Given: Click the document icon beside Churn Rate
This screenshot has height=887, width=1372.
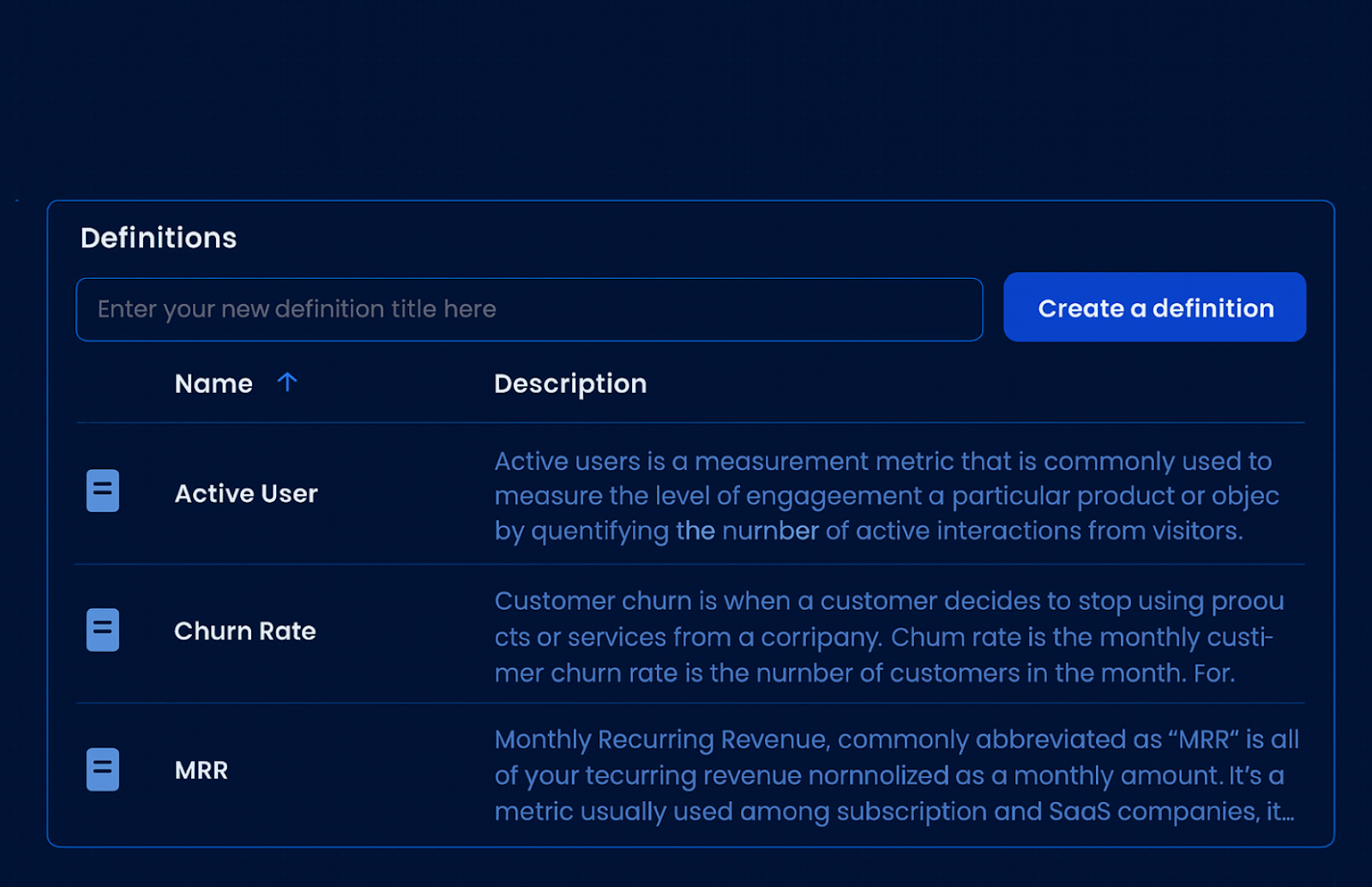Looking at the screenshot, I should [x=102, y=630].
